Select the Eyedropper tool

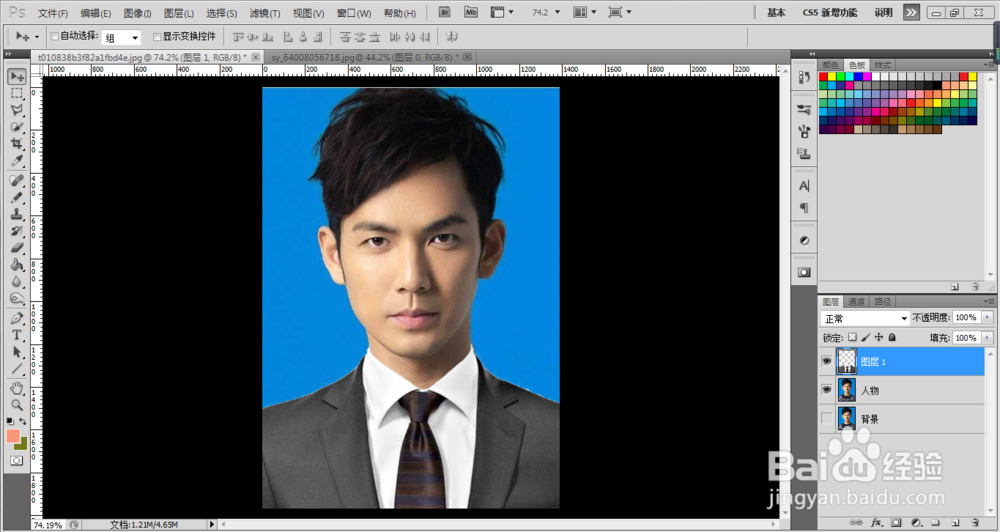tap(17, 160)
